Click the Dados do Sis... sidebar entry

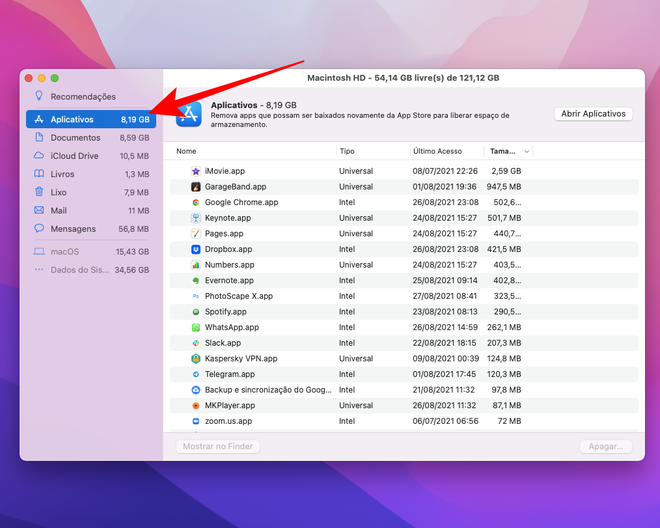pyautogui.click(x=91, y=269)
